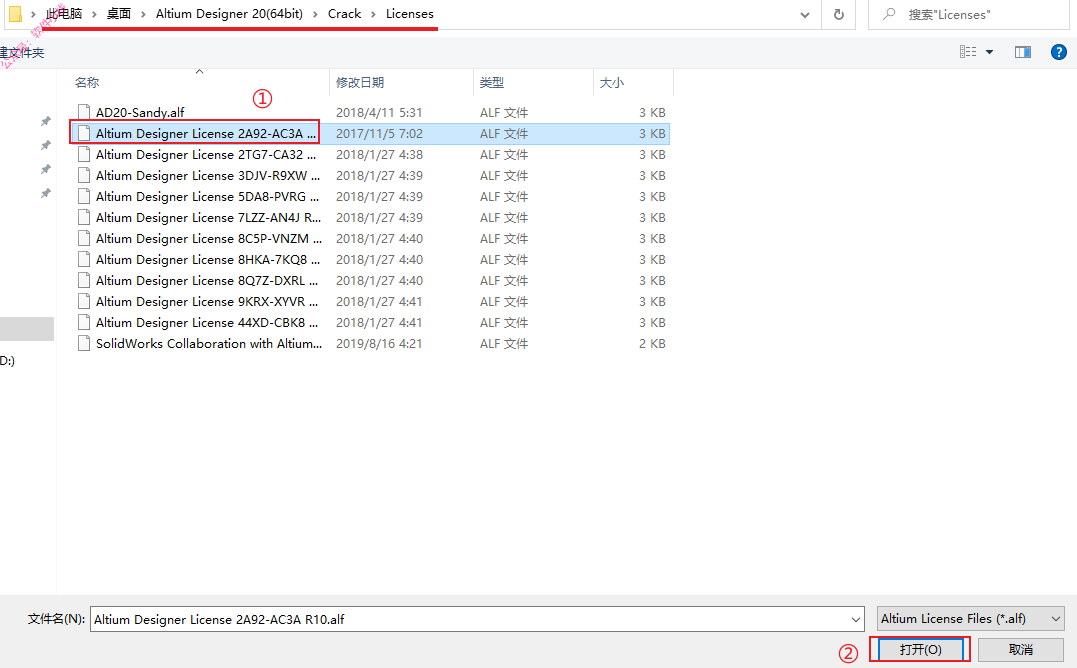Click Licenses in the breadcrumb path
Screen dimensions: 1077x668
[x=409, y=14]
